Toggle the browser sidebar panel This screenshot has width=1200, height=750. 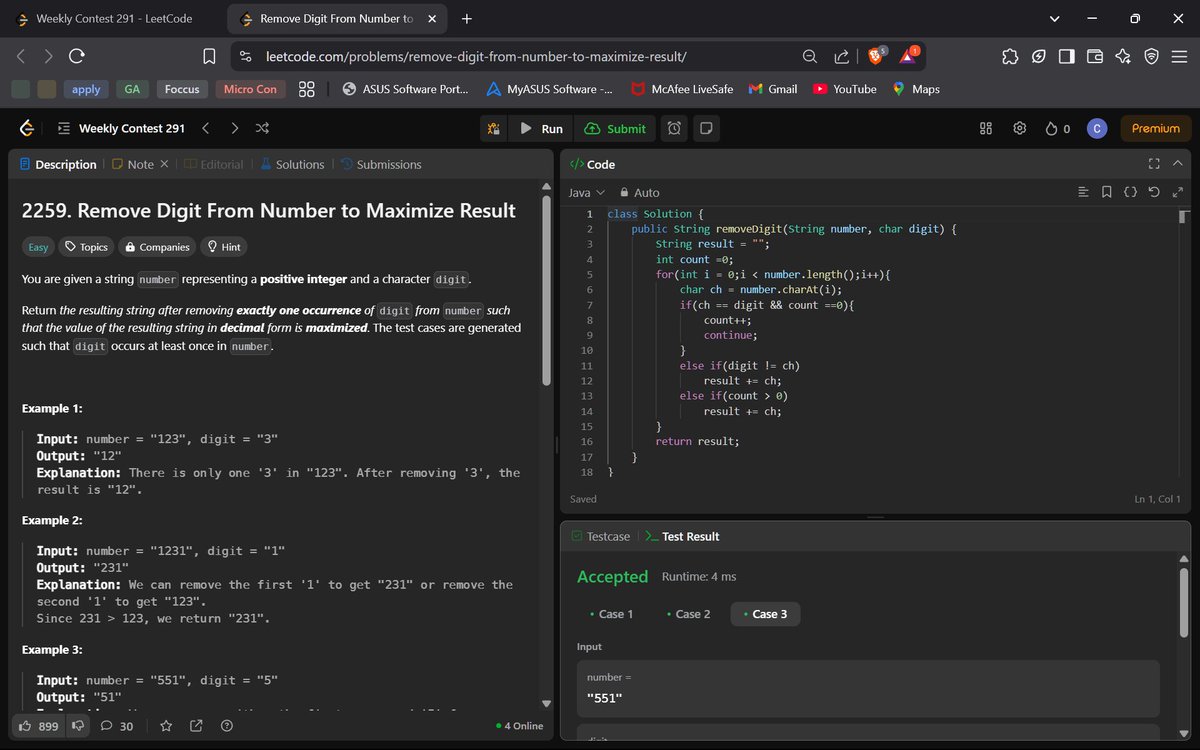1066,56
